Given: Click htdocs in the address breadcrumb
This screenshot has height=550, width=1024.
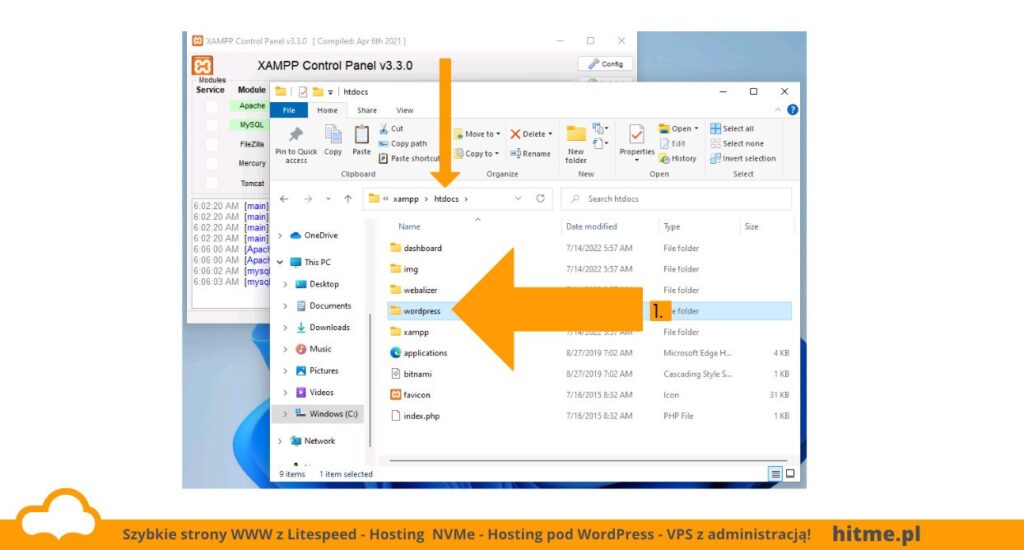Looking at the screenshot, I should pyautogui.click(x=446, y=199).
